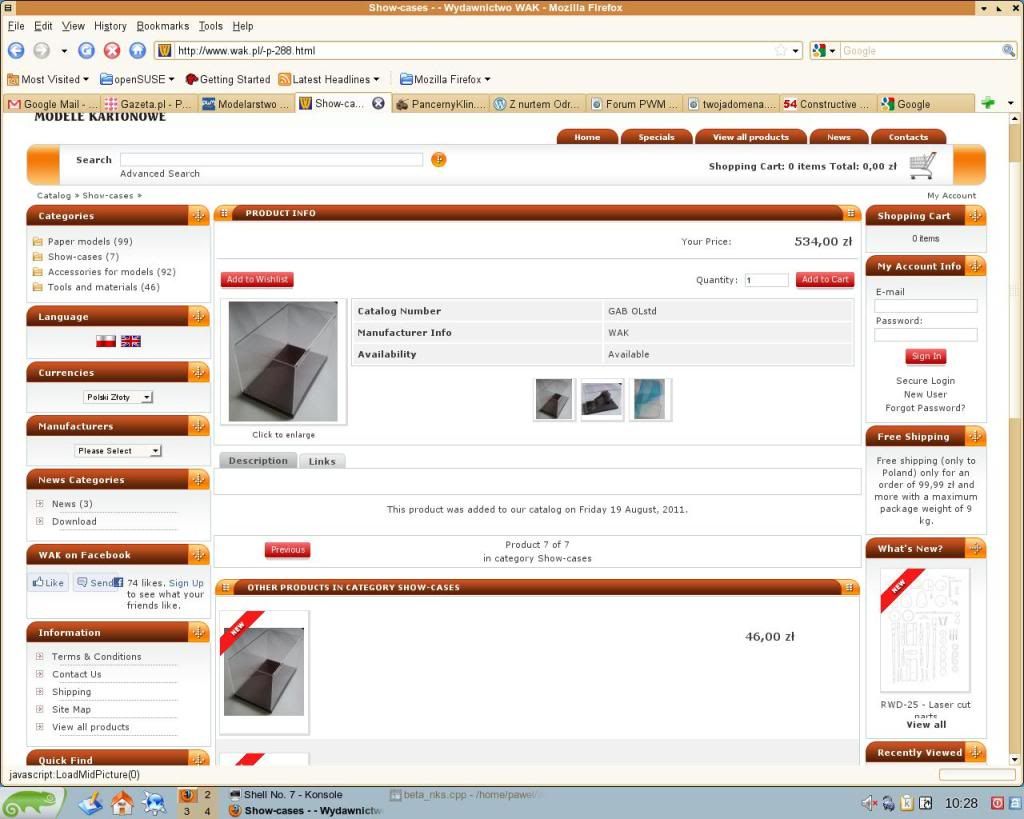Open the Currencies dropdown
1024x819 pixels.
[x=118, y=397]
